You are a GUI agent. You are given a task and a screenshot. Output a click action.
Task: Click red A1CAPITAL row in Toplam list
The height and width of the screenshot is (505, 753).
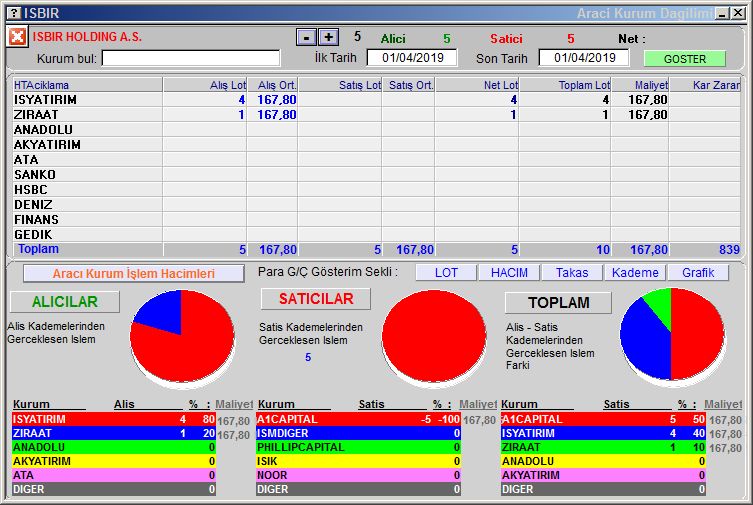tap(603, 419)
